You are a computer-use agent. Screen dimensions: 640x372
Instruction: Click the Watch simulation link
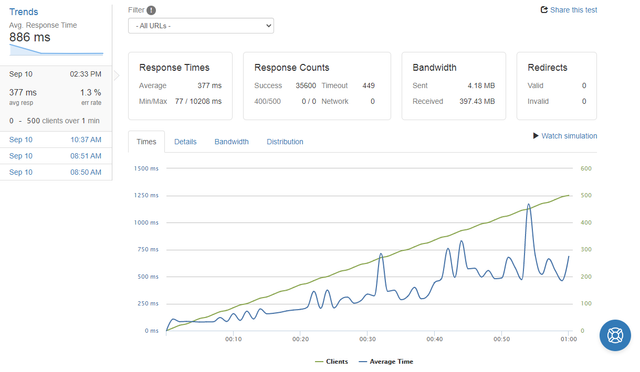click(x=569, y=136)
